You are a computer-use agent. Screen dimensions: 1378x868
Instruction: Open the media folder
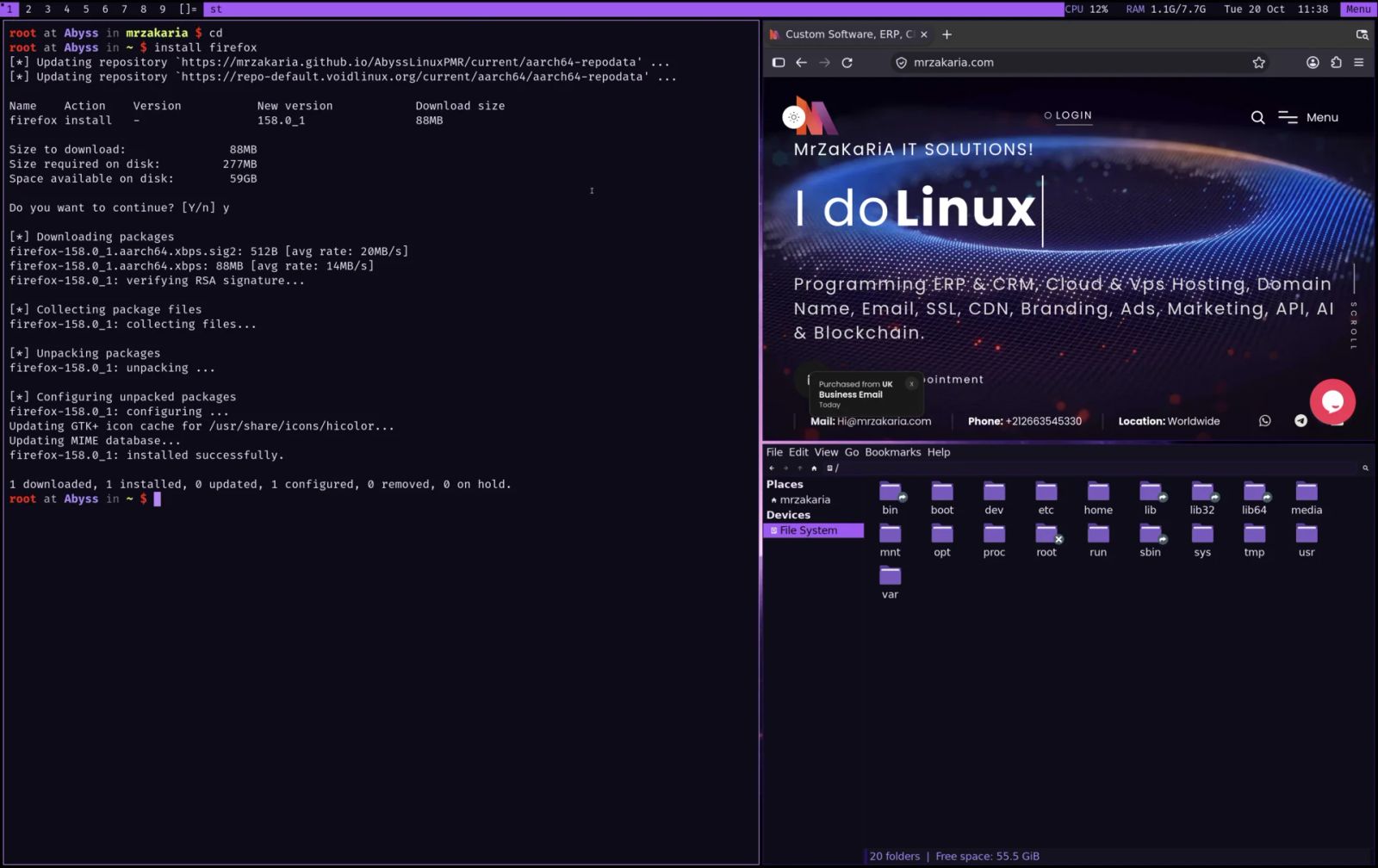coord(1307,498)
